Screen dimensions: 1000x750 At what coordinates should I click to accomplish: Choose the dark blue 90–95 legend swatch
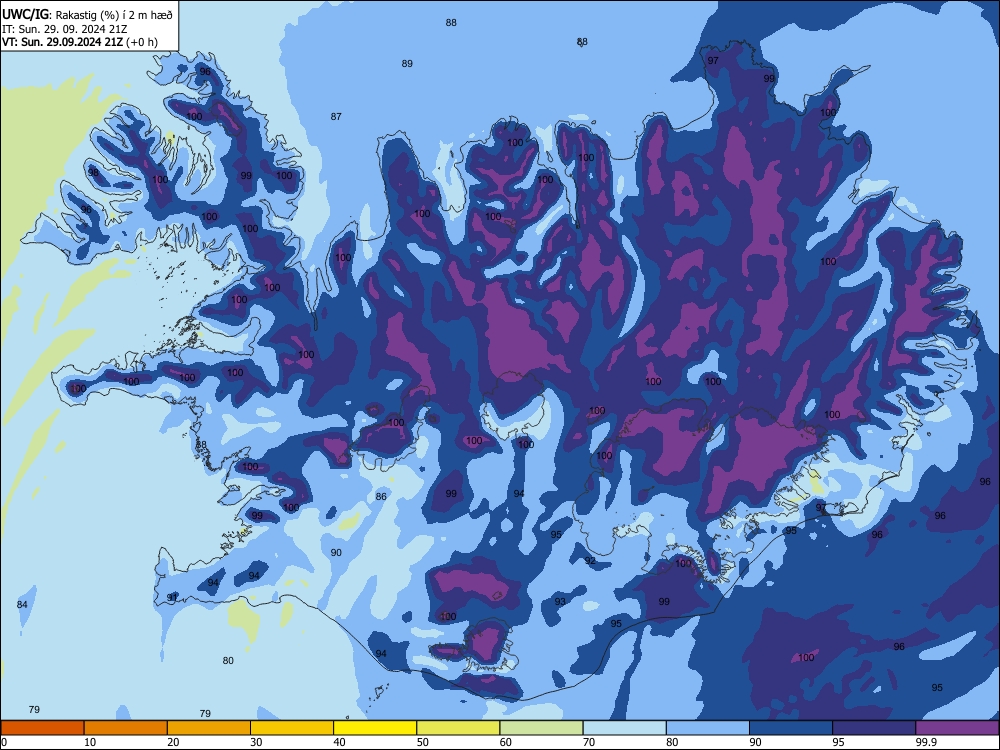791,728
